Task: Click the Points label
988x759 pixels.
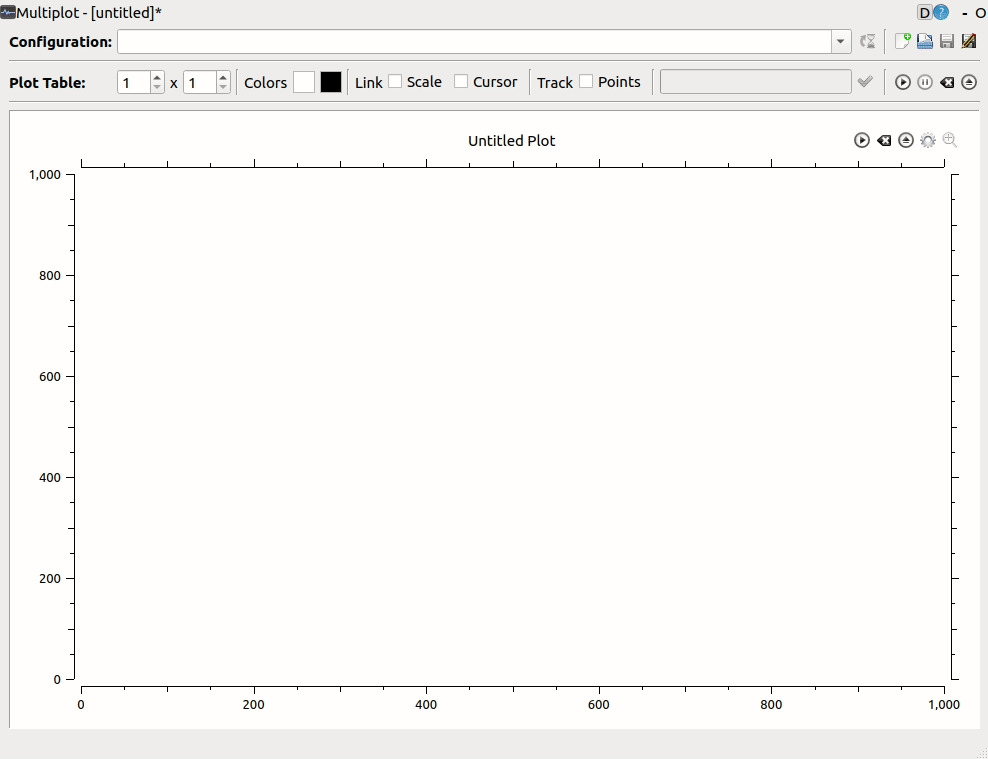Action: tap(619, 82)
